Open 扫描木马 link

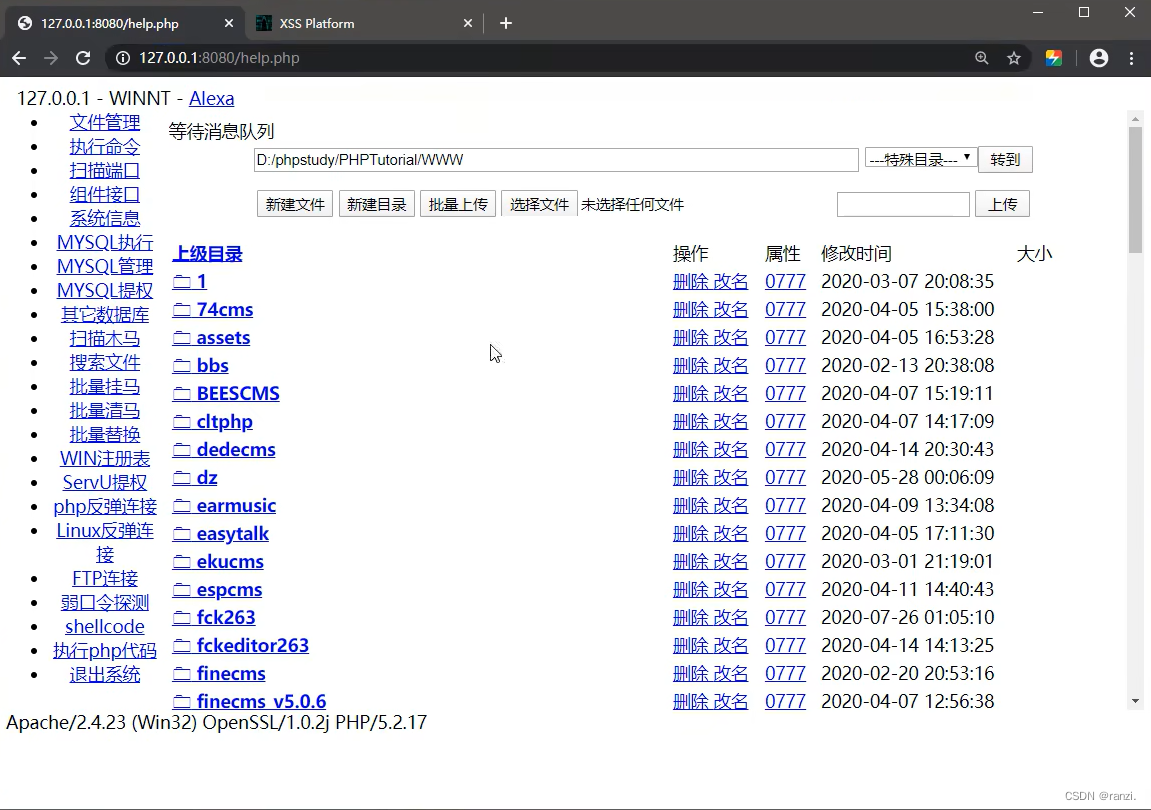[x=105, y=339]
